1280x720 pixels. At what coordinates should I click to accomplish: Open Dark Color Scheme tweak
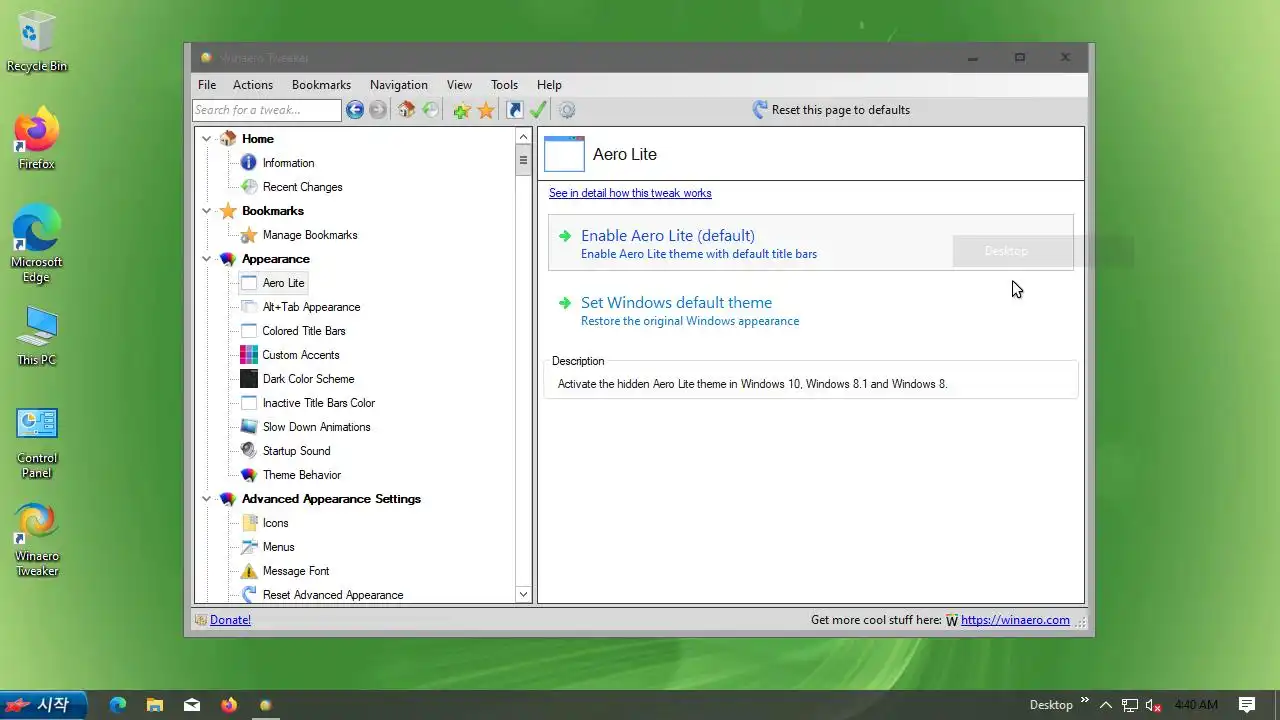pyautogui.click(x=308, y=379)
